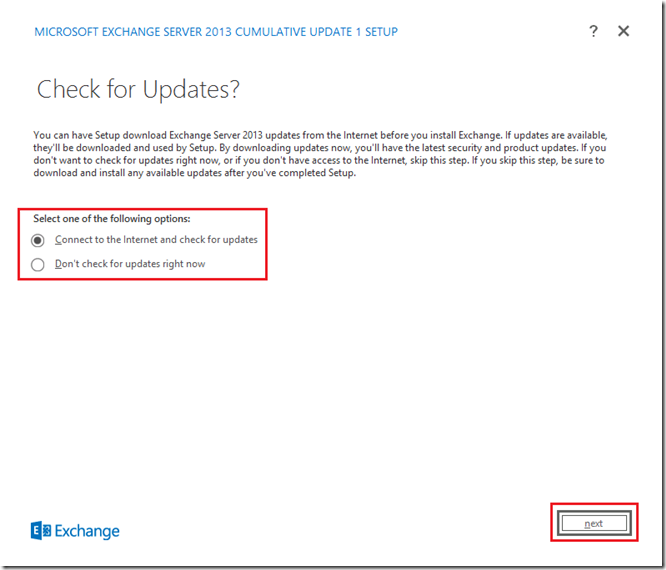Close the Exchange setup window

pos(624,32)
